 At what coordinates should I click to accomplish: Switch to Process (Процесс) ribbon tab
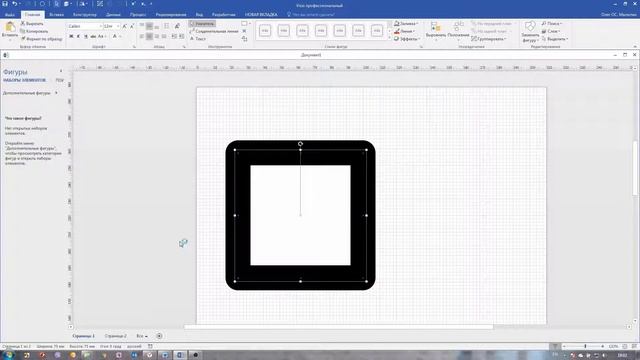pos(138,14)
